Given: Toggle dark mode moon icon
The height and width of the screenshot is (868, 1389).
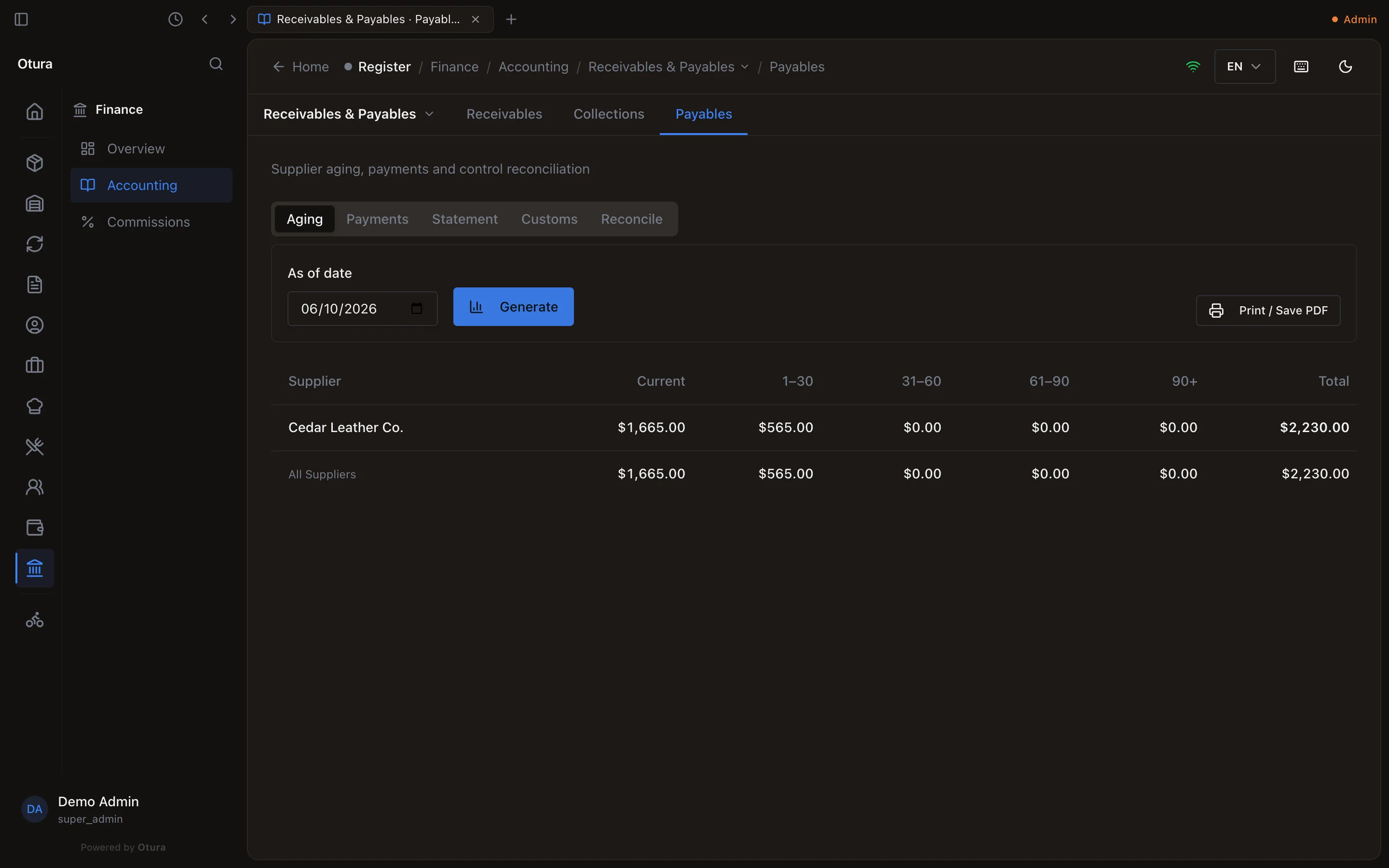Looking at the screenshot, I should (x=1346, y=67).
